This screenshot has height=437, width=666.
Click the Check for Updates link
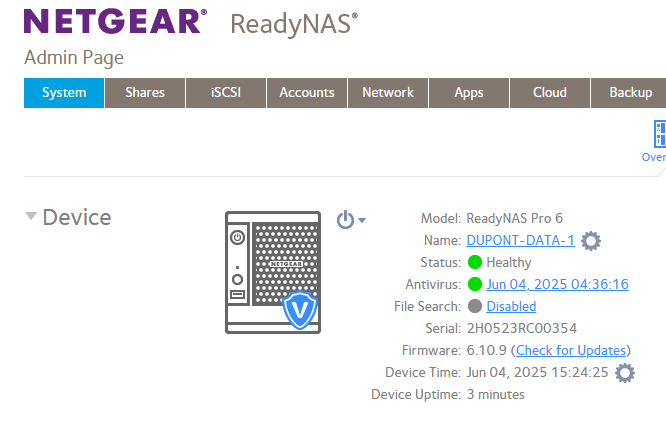[x=571, y=350]
